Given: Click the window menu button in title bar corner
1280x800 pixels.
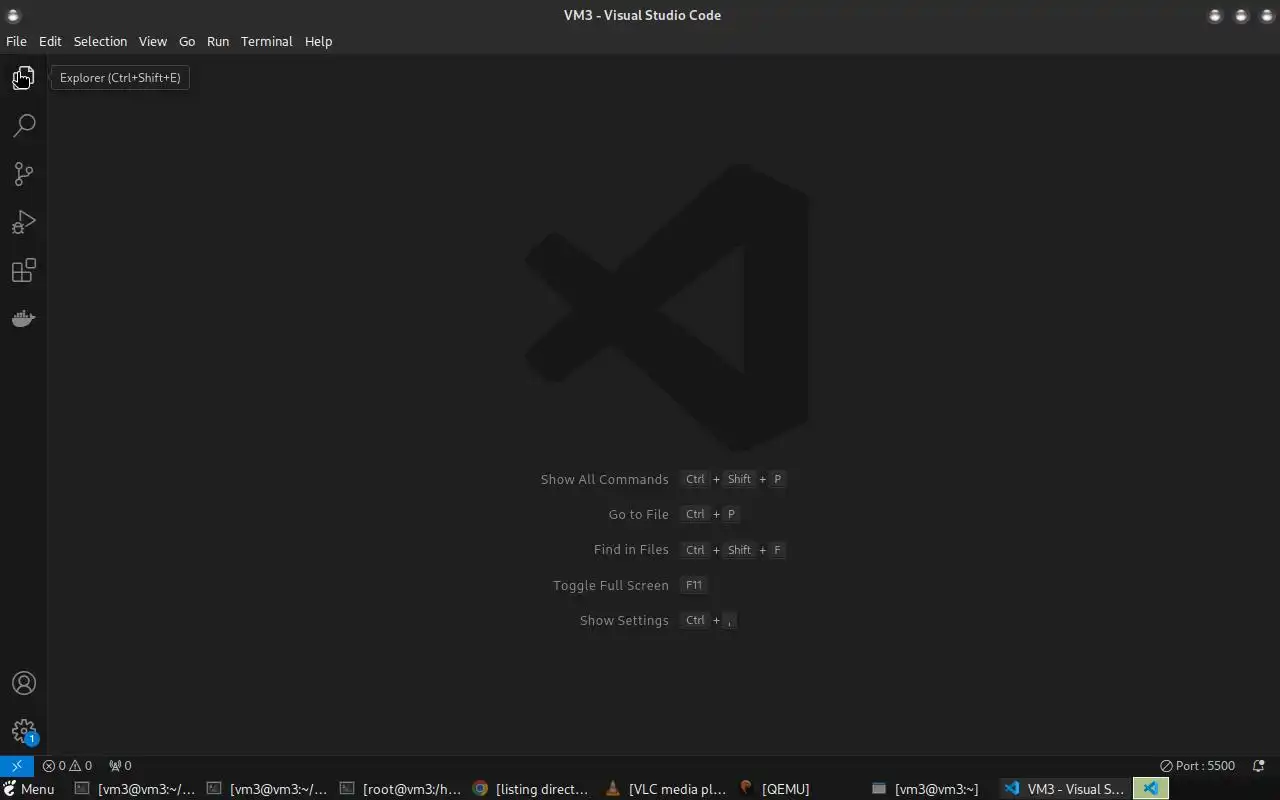Looking at the screenshot, I should [13, 15].
